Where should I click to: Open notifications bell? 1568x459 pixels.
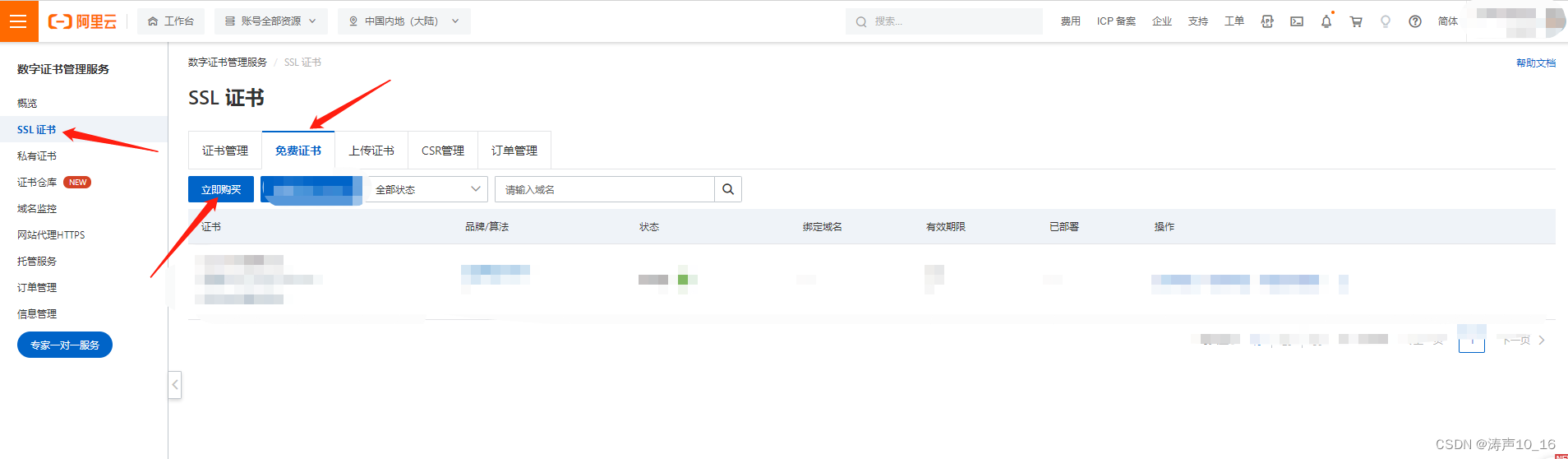click(1326, 21)
